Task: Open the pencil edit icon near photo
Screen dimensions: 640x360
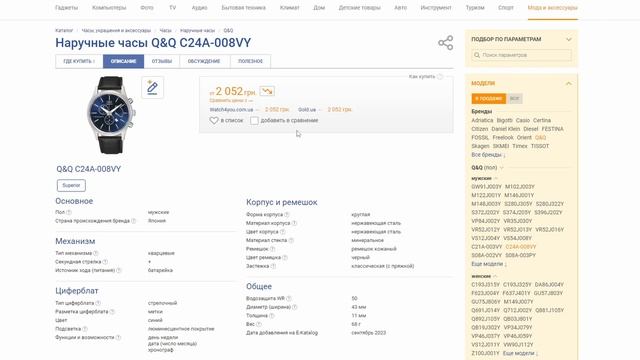Action: [x=153, y=87]
